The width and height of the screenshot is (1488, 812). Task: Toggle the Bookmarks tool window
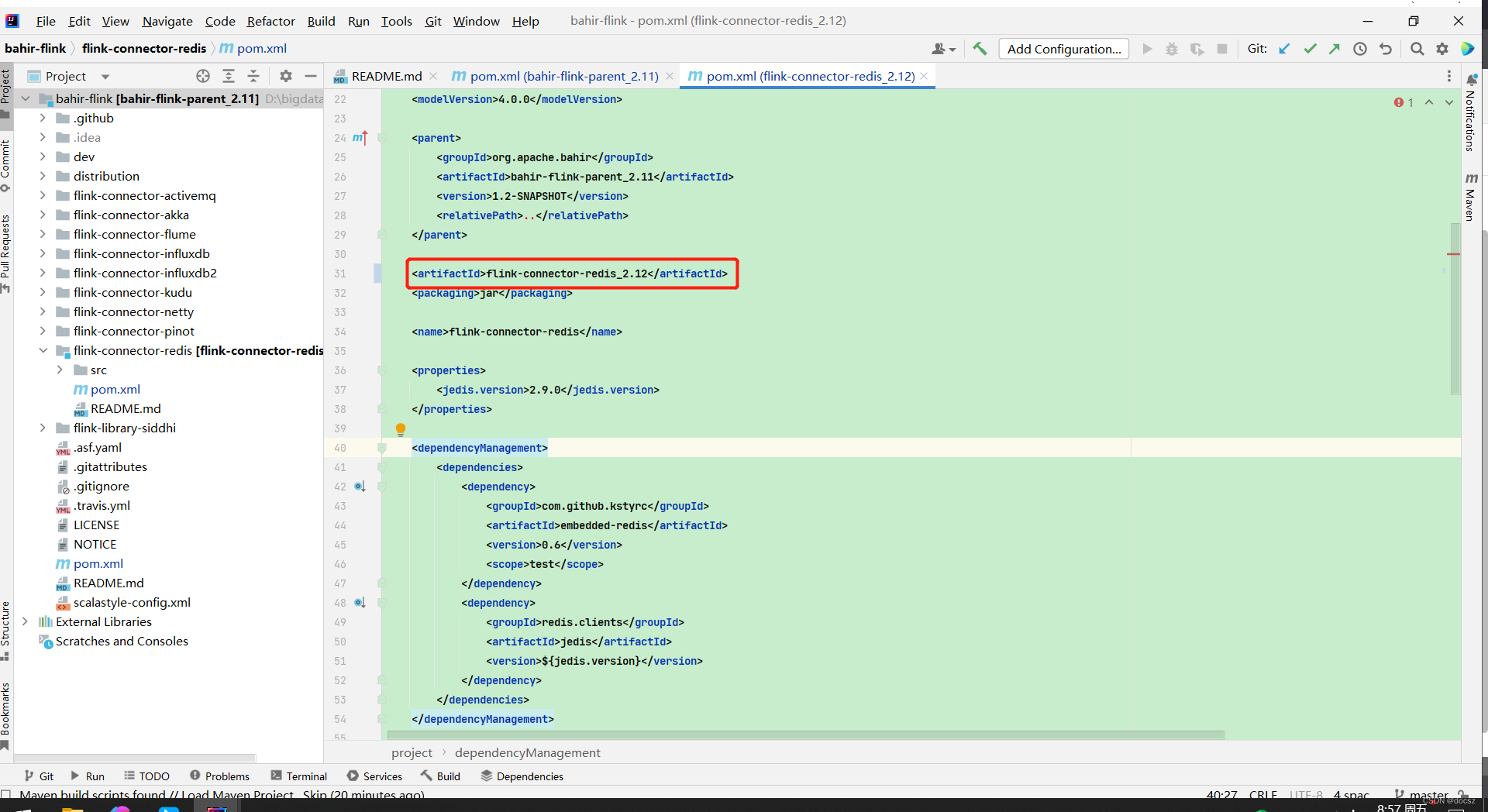click(x=5, y=716)
